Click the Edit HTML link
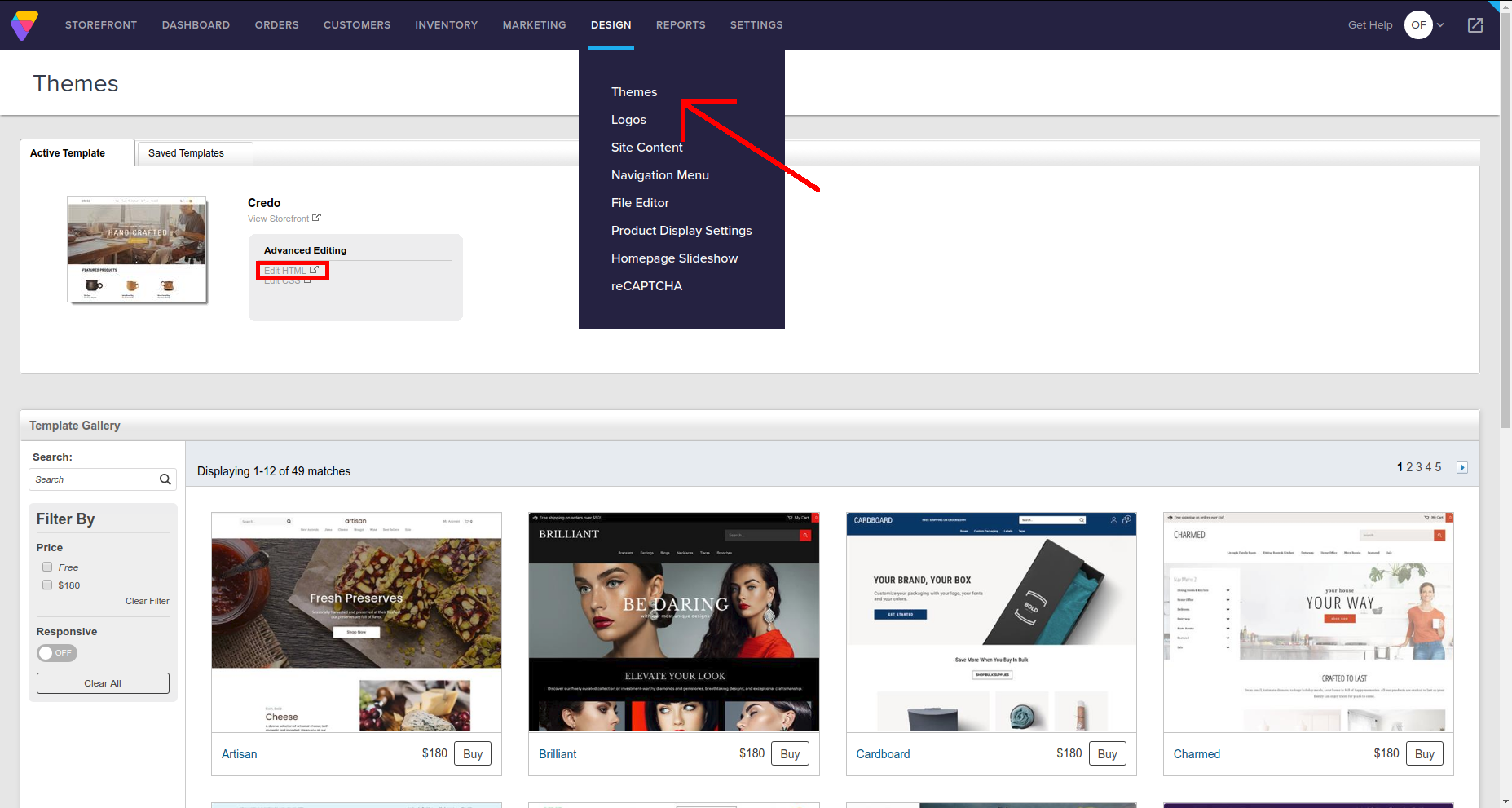The image size is (1512, 808). [291, 271]
